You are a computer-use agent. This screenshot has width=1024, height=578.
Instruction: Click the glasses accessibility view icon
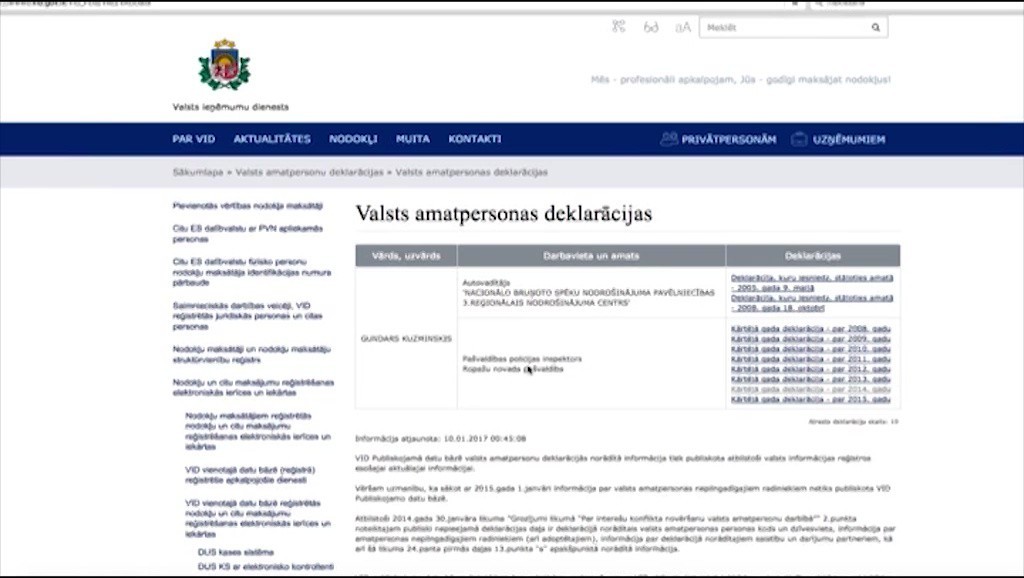(650, 27)
